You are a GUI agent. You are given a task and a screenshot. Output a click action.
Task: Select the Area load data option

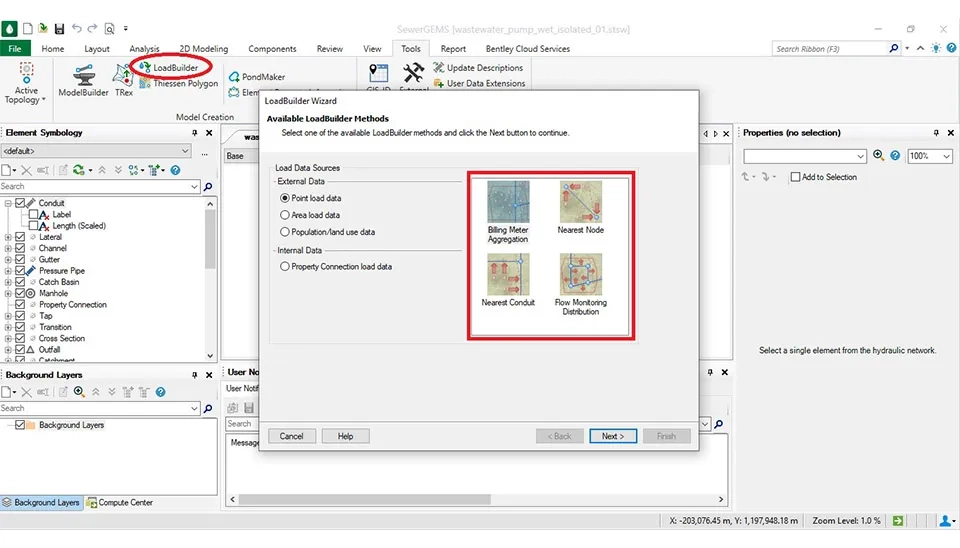(285, 215)
